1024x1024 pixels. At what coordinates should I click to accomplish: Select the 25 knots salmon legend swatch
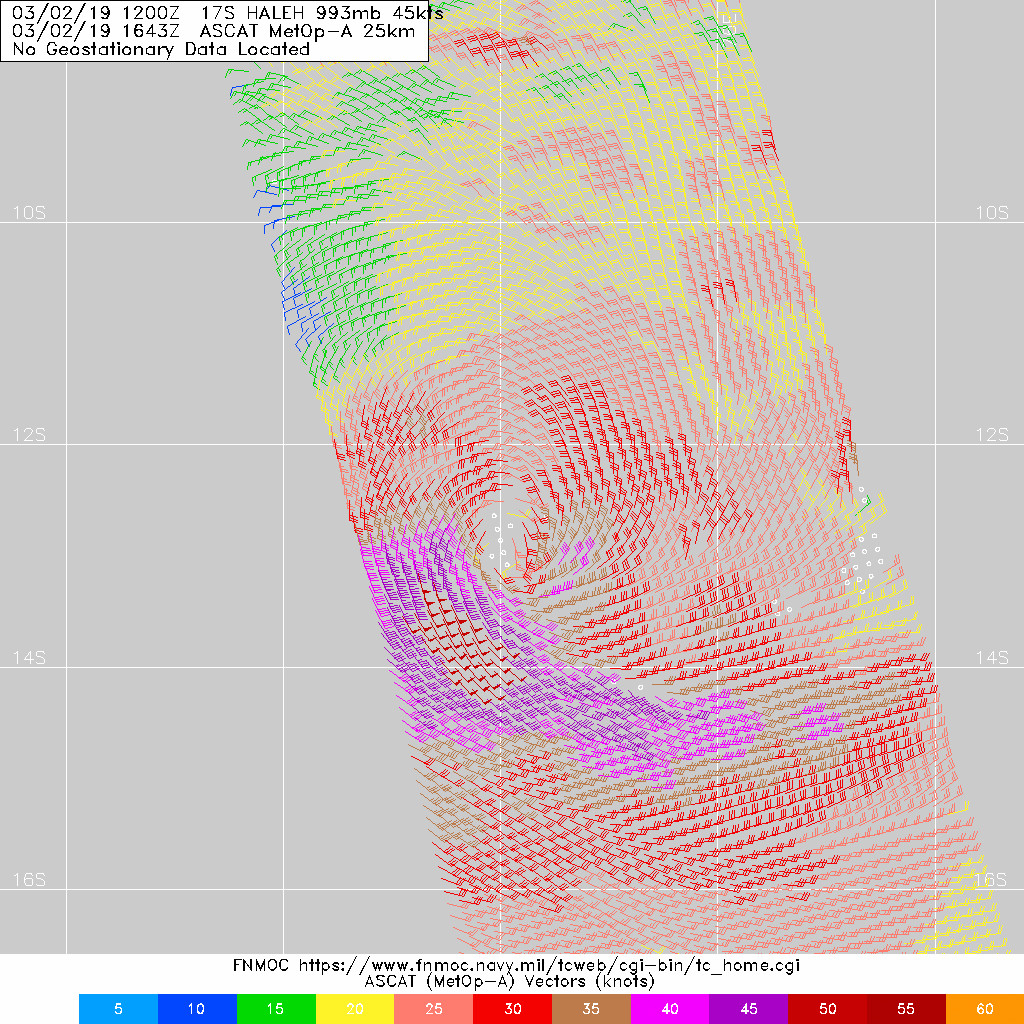(434, 1009)
